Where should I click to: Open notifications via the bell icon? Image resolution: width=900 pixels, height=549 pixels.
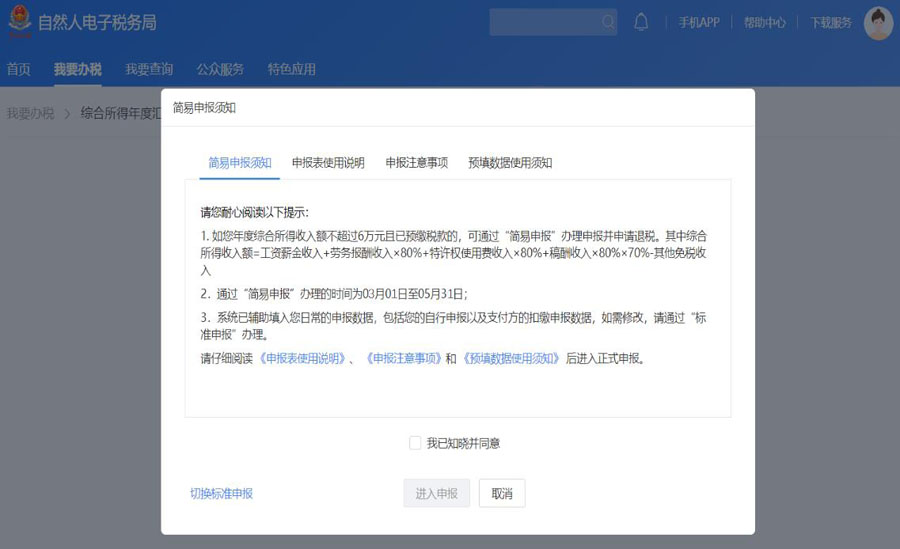[x=641, y=22]
